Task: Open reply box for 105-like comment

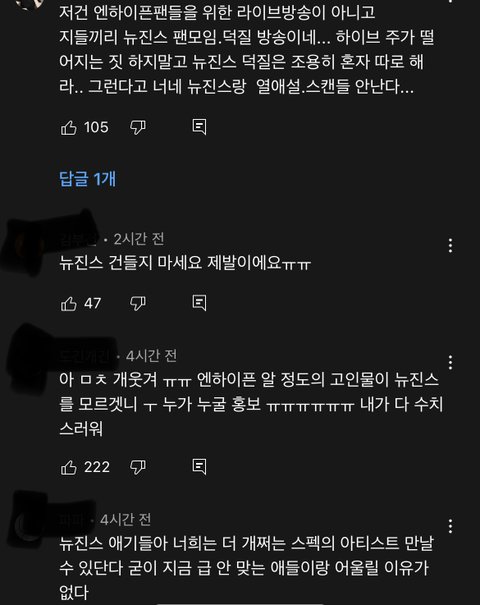Action: point(199,127)
